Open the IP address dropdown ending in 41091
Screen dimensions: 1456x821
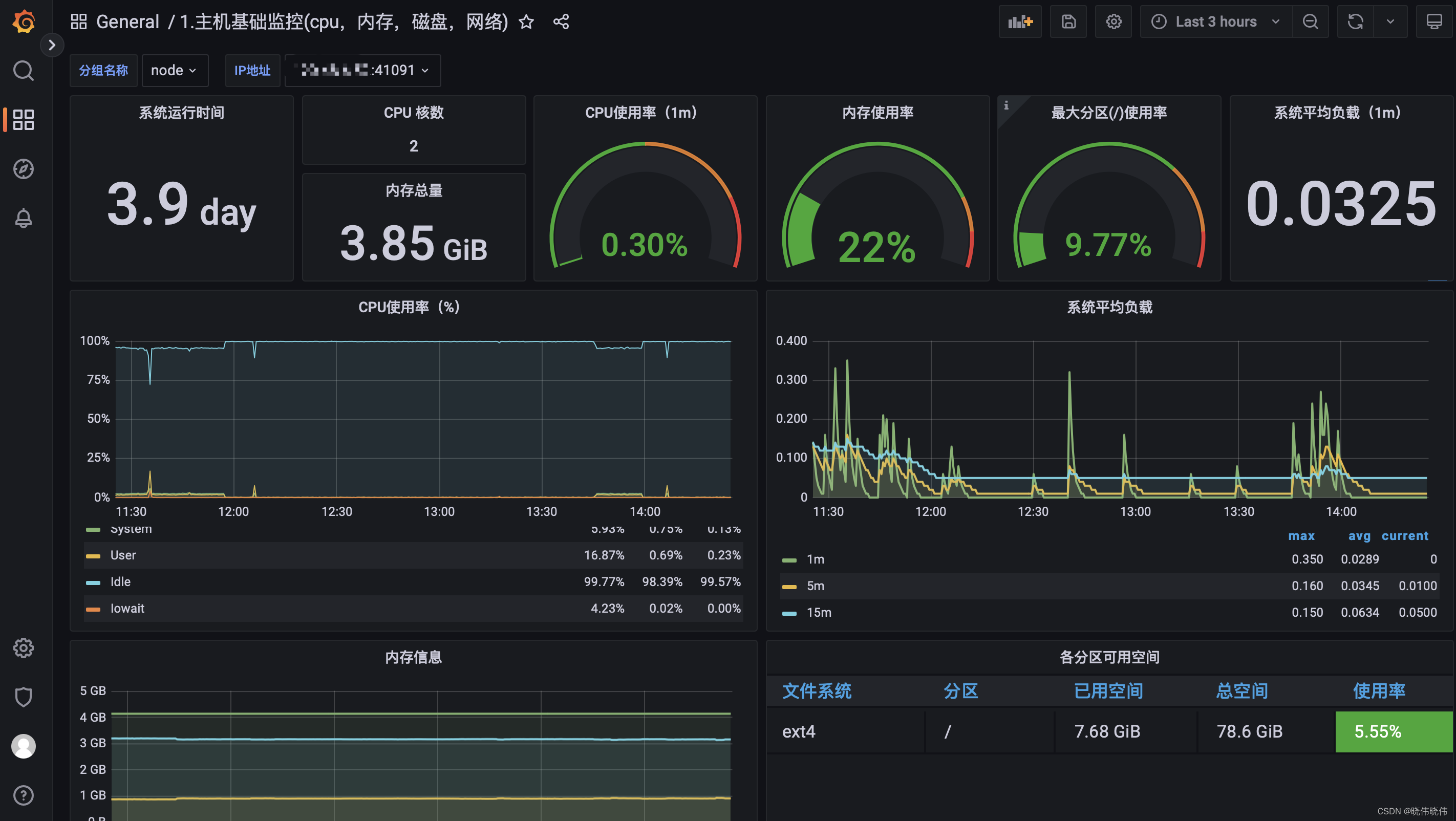point(362,71)
